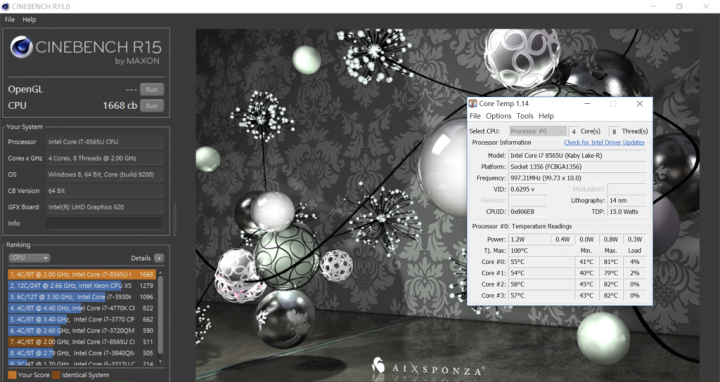Click the scroll-up arrow of ranking list

click(x=160, y=273)
